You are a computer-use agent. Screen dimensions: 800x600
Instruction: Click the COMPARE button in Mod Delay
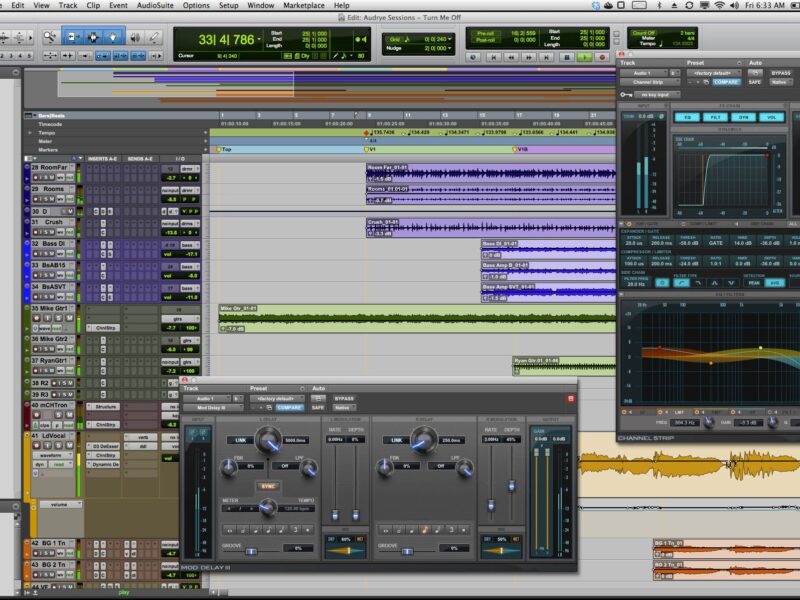(289, 407)
